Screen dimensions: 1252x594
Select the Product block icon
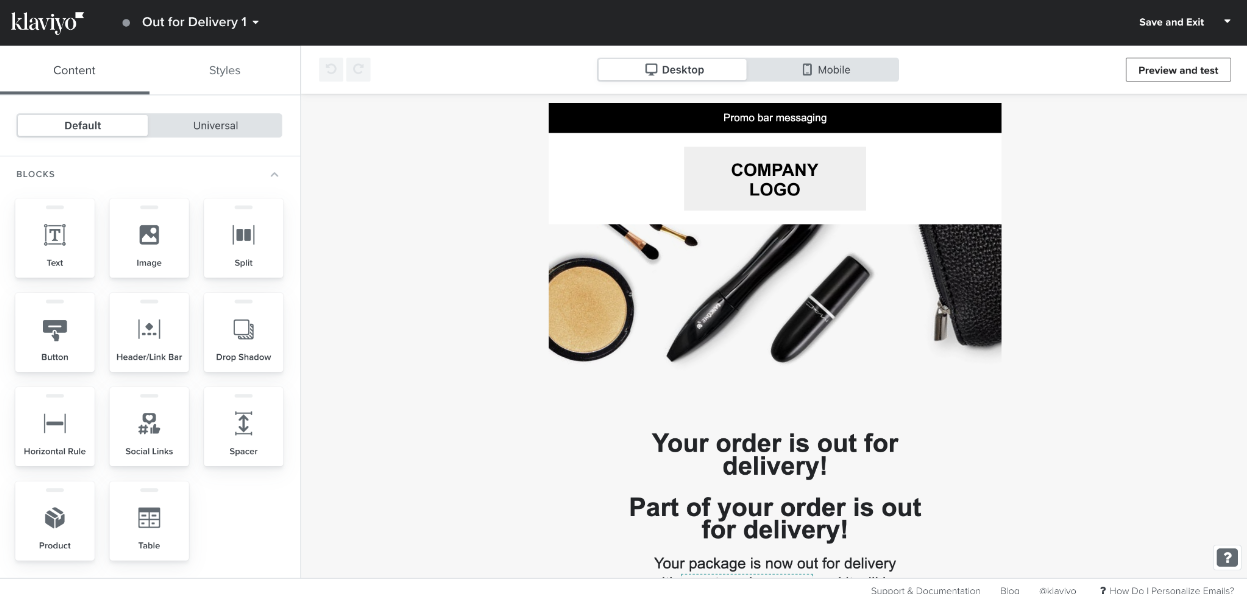click(x=55, y=518)
